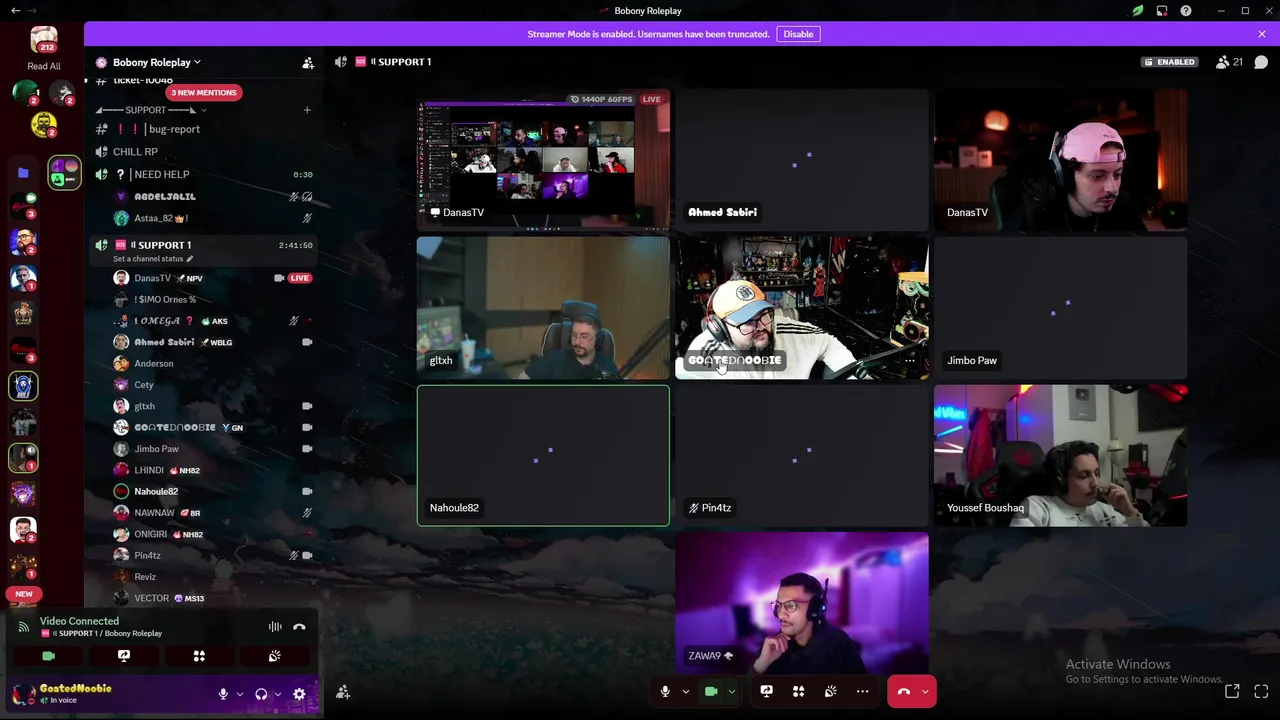Click the NEW unread indicator in server list

pos(23,594)
